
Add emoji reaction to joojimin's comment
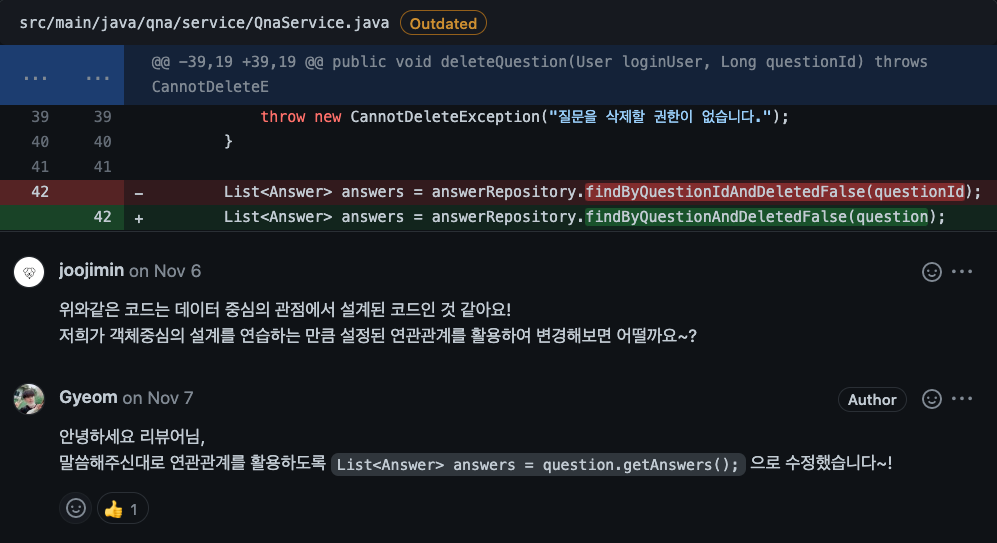pyautogui.click(x=932, y=272)
